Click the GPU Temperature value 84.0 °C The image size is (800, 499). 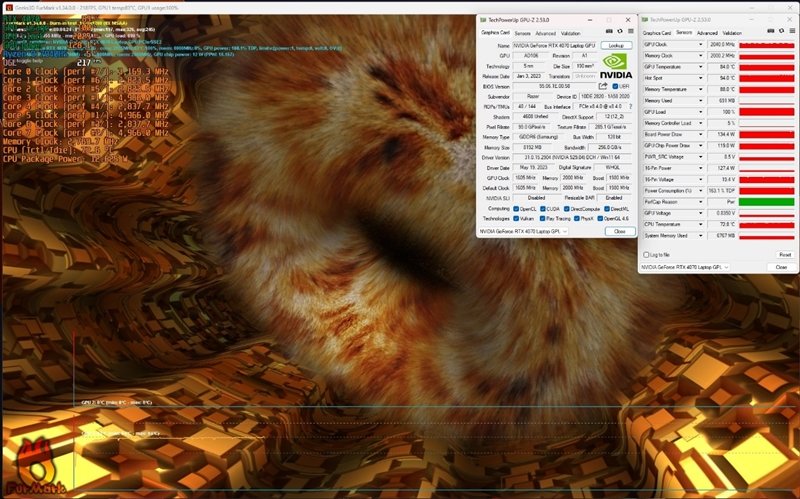point(721,67)
